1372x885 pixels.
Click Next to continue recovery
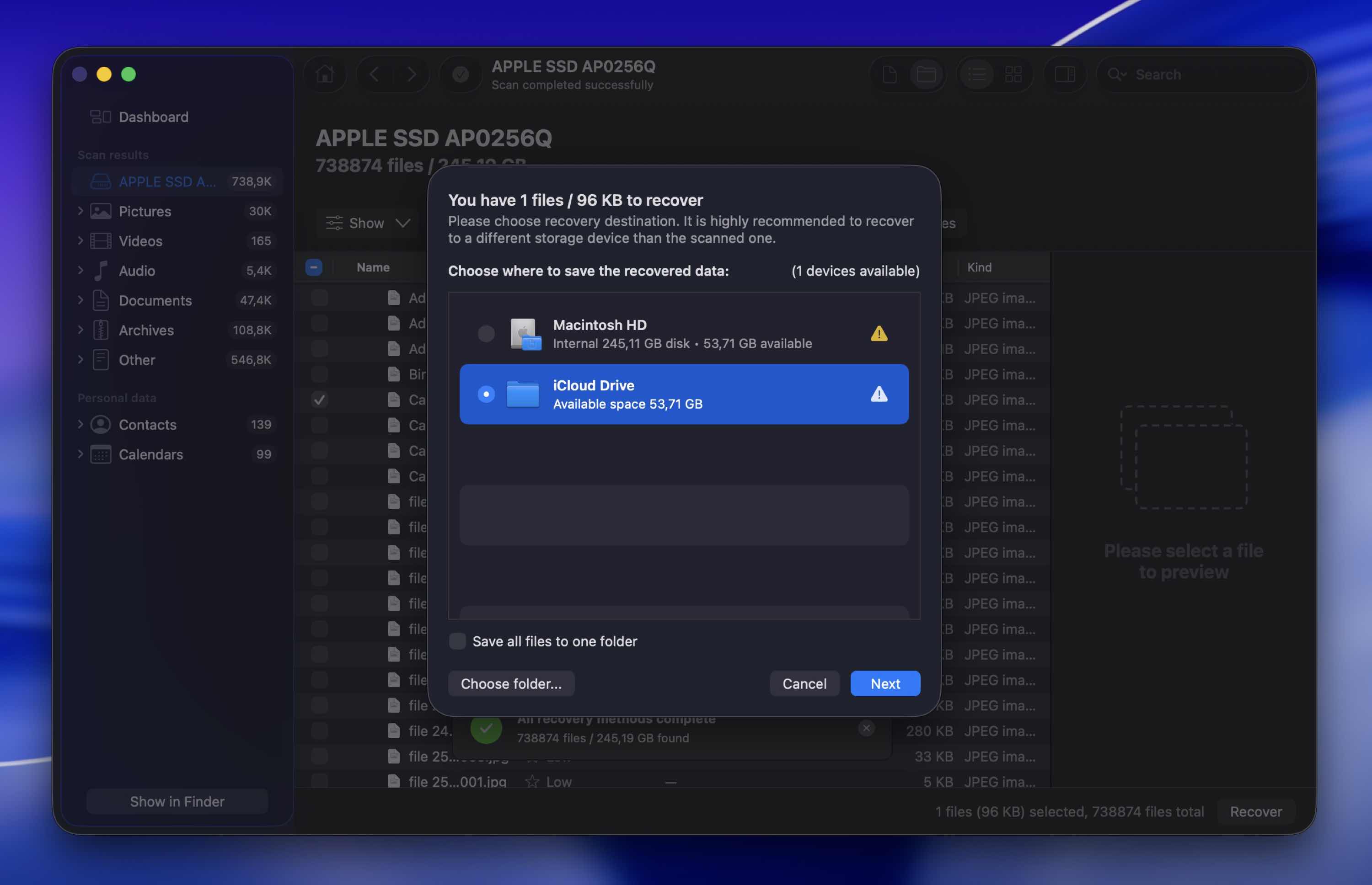point(885,683)
